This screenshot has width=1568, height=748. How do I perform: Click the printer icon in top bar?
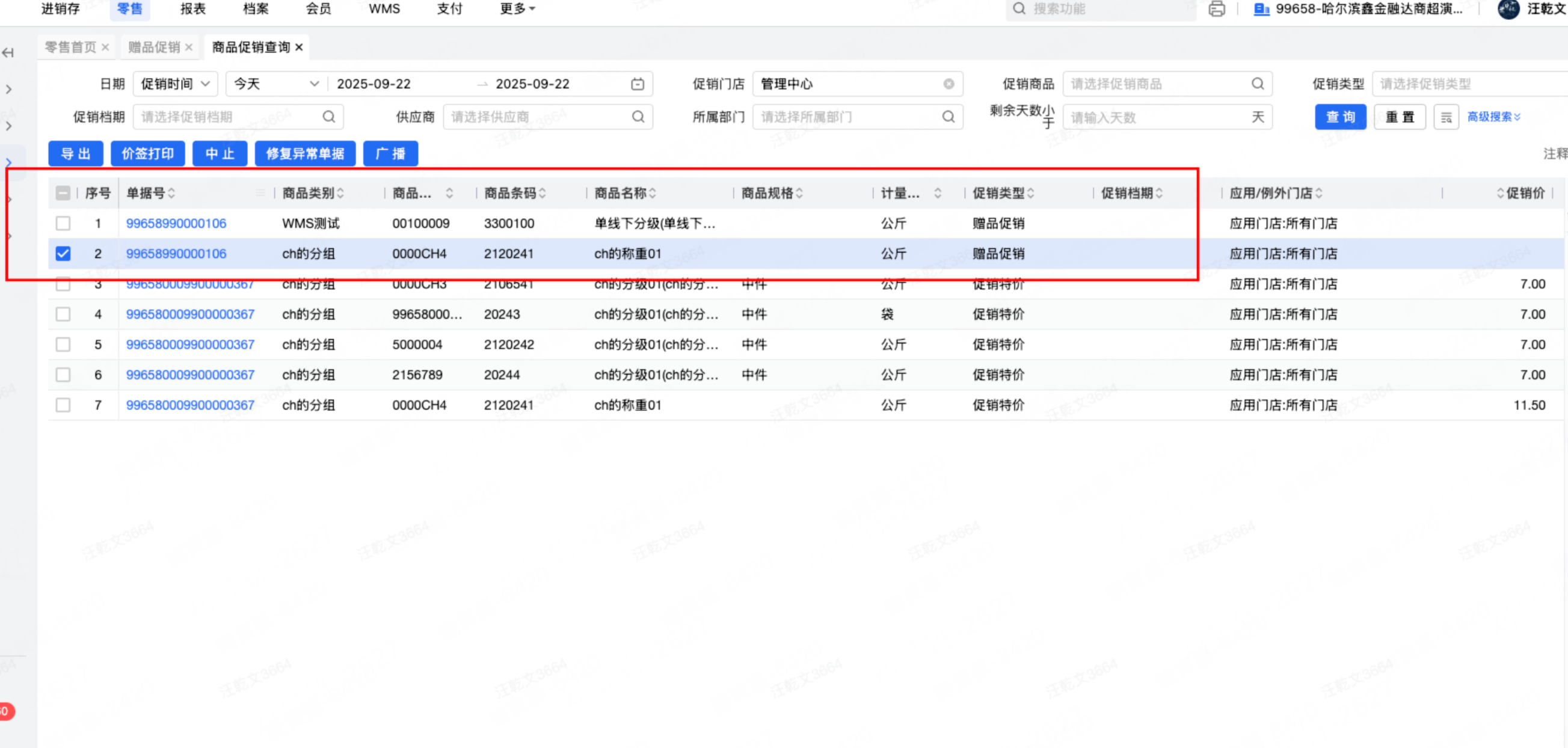point(1216,8)
